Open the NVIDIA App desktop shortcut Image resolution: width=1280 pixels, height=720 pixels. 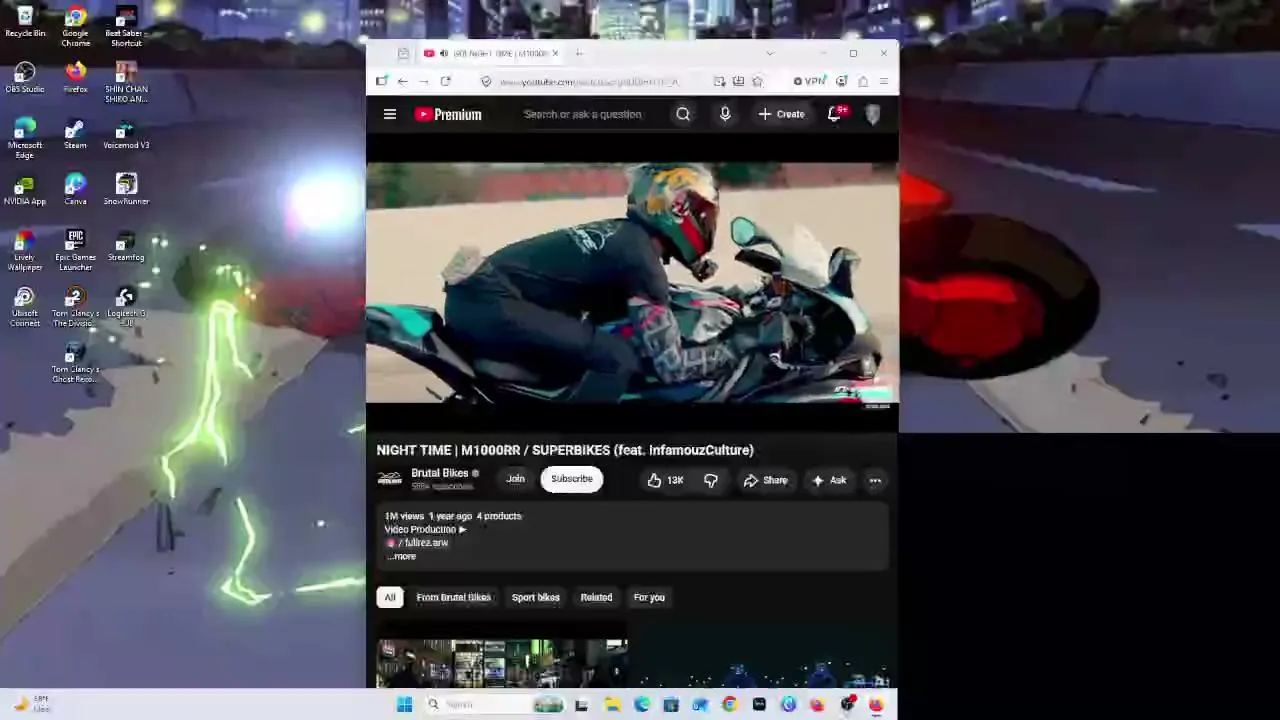coord(25,190)
